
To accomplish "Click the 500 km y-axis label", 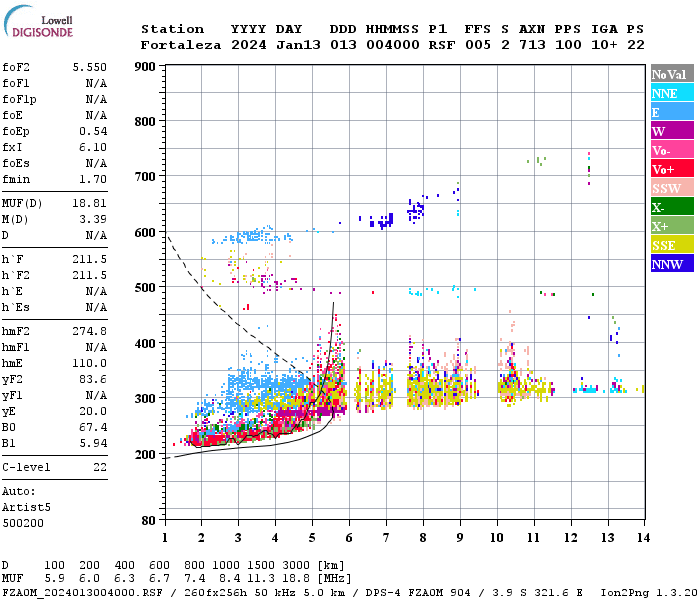I will pos(145,287).
